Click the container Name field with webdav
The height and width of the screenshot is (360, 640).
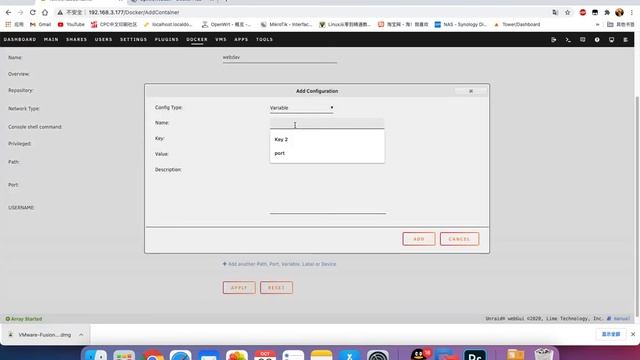280,58
